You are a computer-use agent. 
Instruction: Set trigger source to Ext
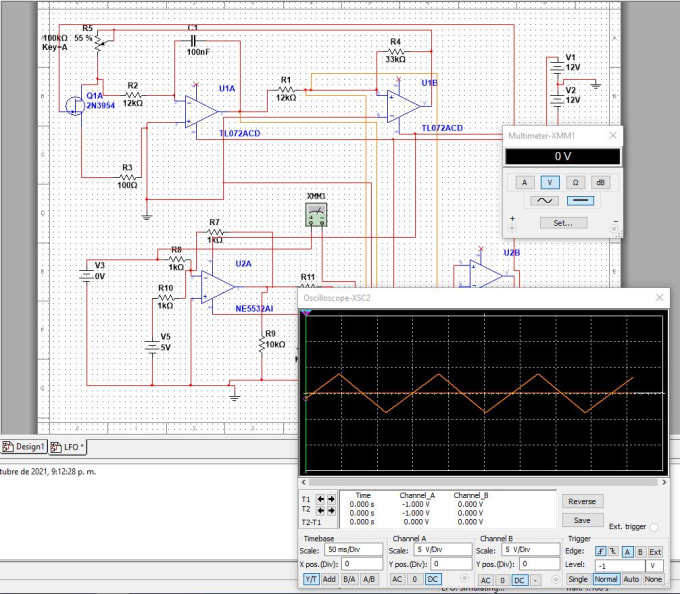(x=655, y=552)
